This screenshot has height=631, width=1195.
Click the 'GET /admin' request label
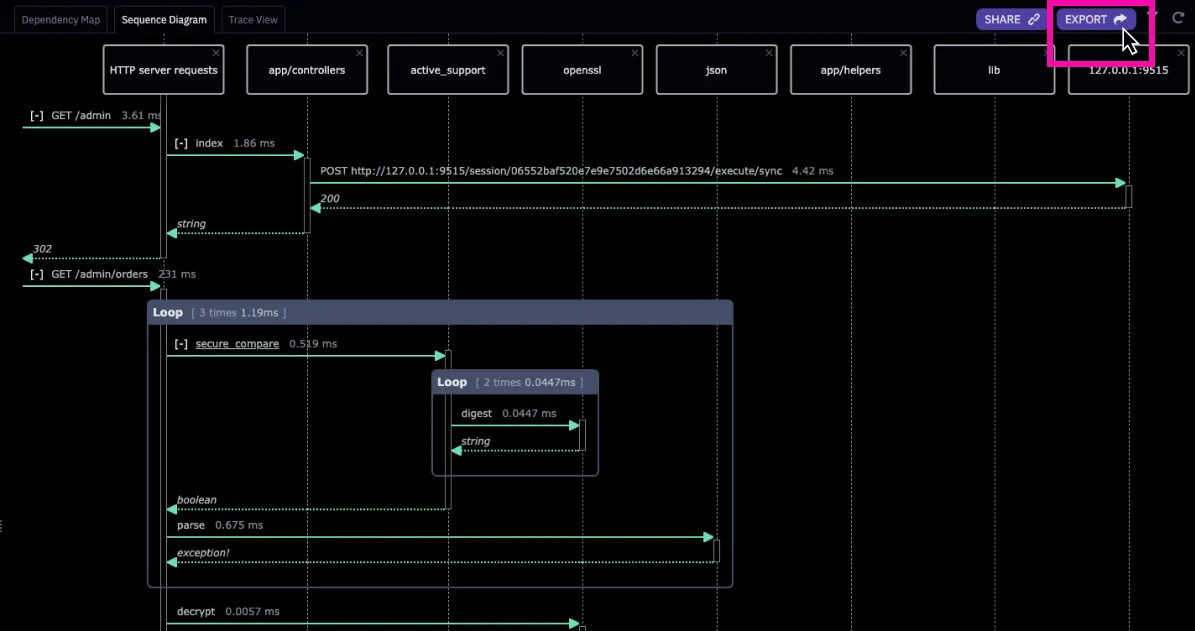click(x=81, y=116)
